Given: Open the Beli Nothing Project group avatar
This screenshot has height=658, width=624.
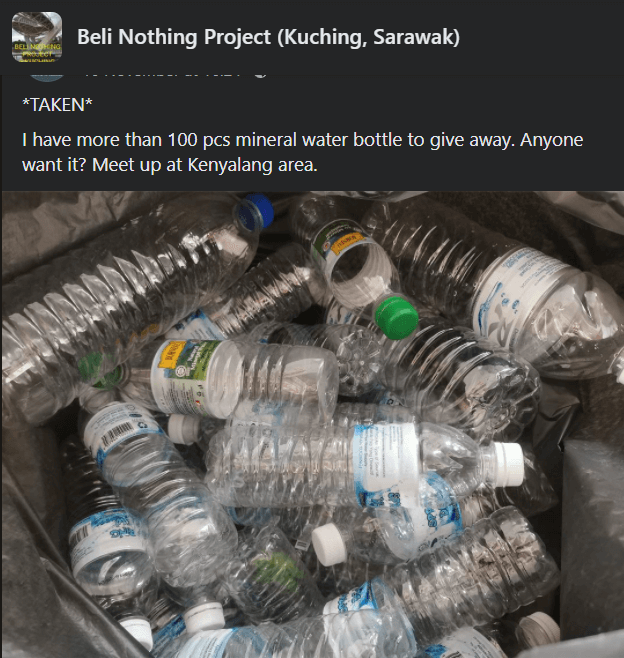Looking at the screenshot, I should click(37, 37).
